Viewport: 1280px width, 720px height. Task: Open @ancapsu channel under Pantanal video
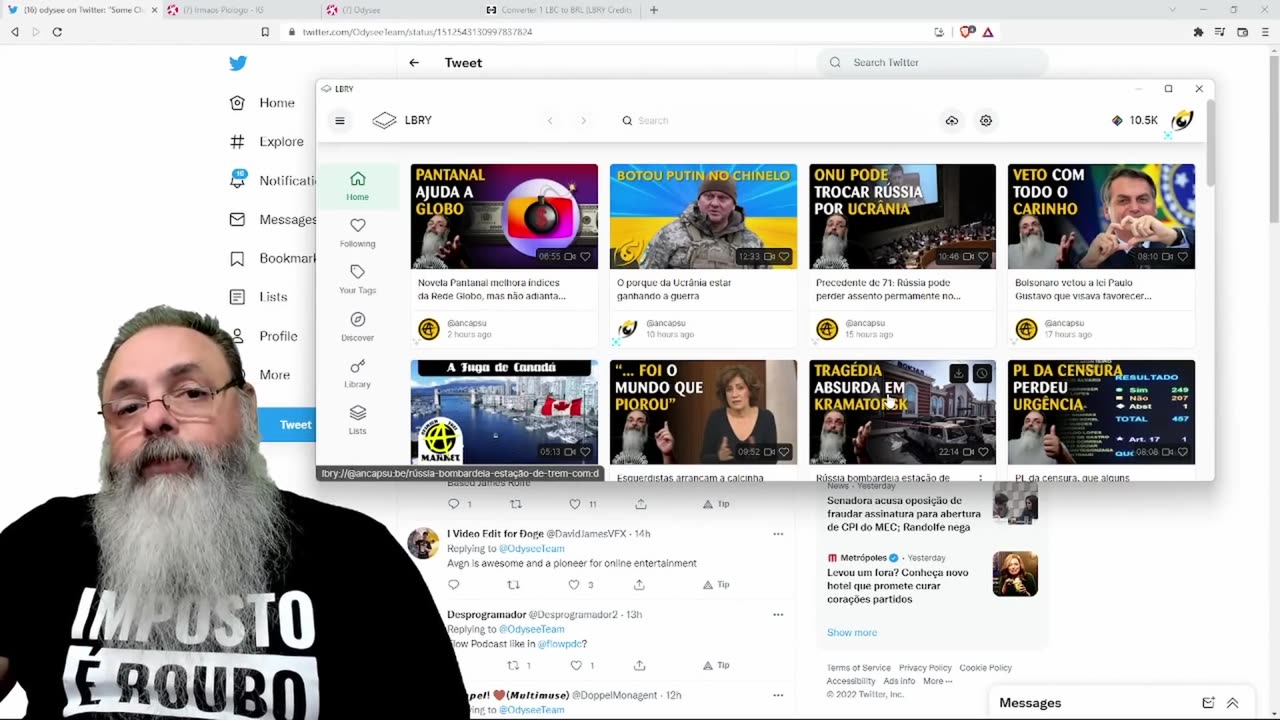point(467,324)
